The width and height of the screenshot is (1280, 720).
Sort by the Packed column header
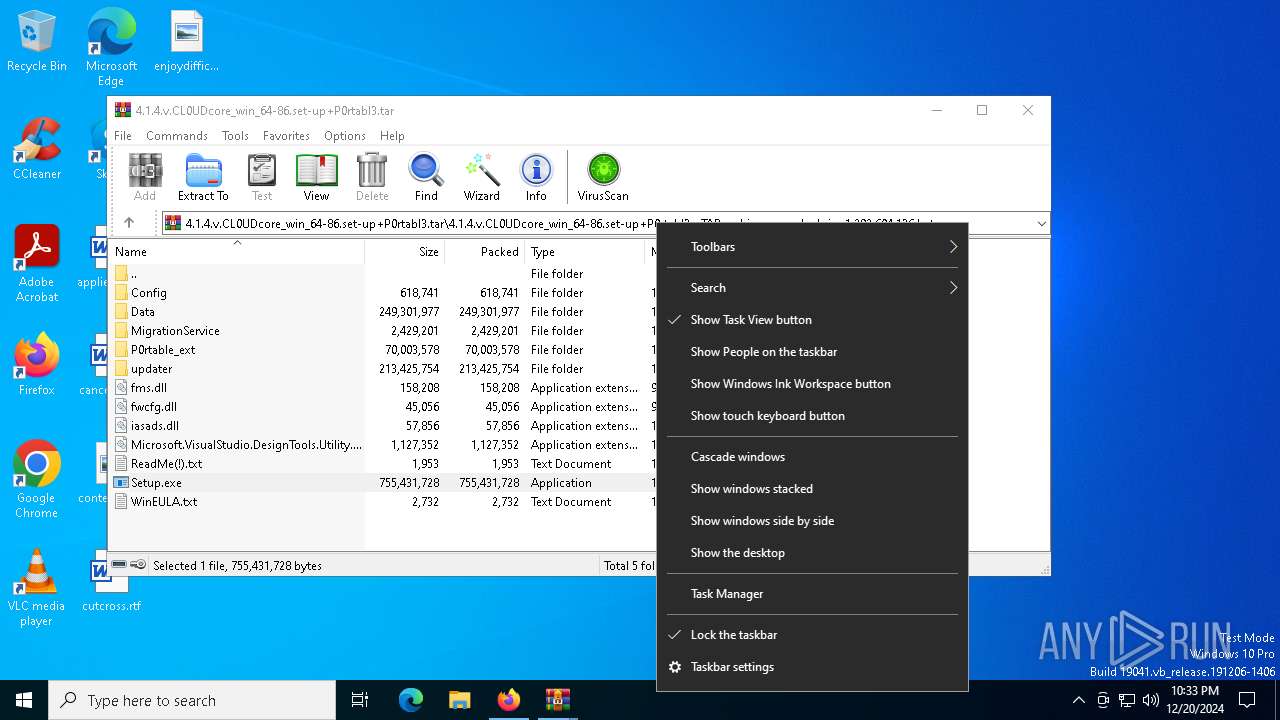click(485, 252)
